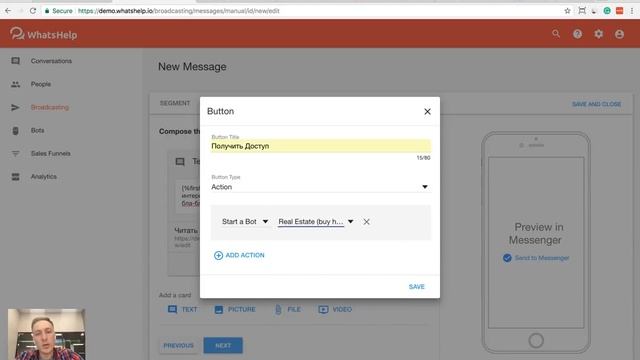The image size is (640, 360).
Task: Open the browser three-dot menu
Action: (632, 11)
